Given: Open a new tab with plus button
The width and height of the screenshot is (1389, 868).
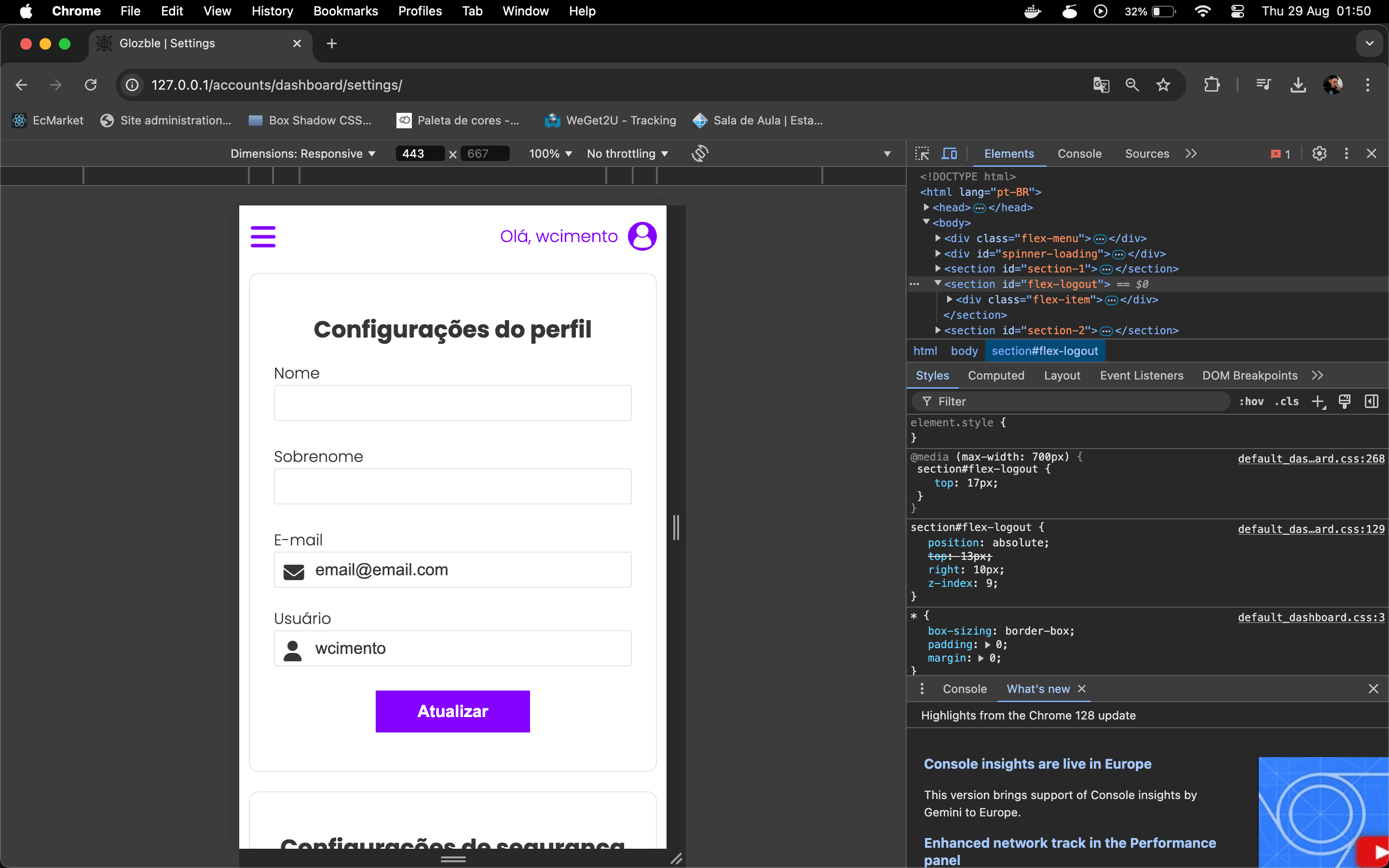Looking at the screenshot, I should (331, 43).
